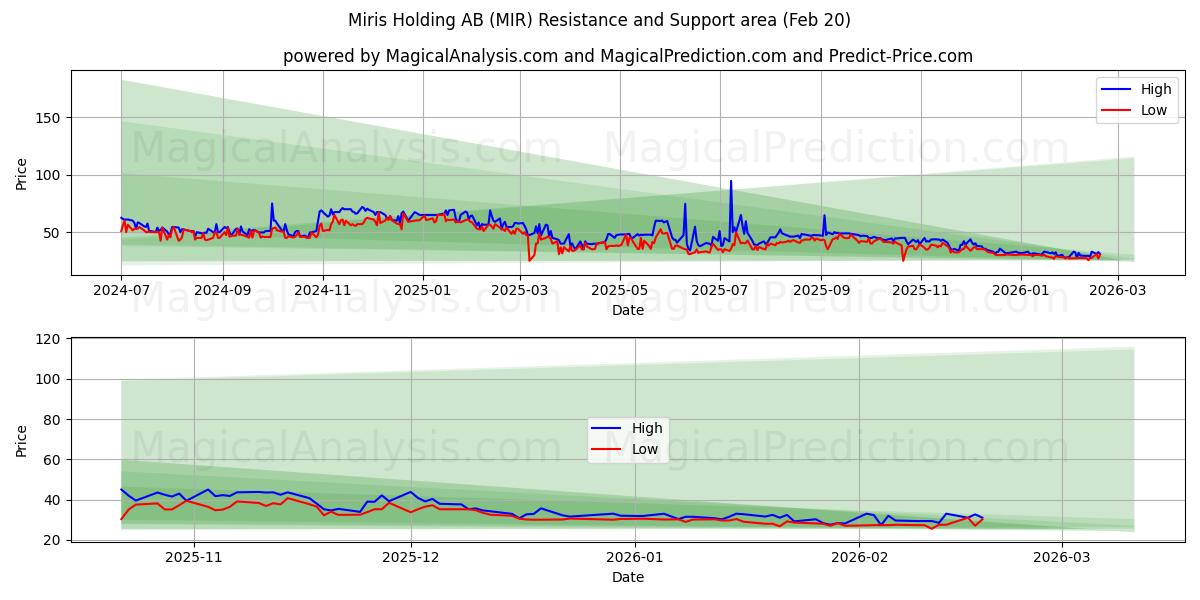Screen dimensions: 1200x600
Task: Click the 'Price' axis label of the top chart
Action: tap(22, 173)
